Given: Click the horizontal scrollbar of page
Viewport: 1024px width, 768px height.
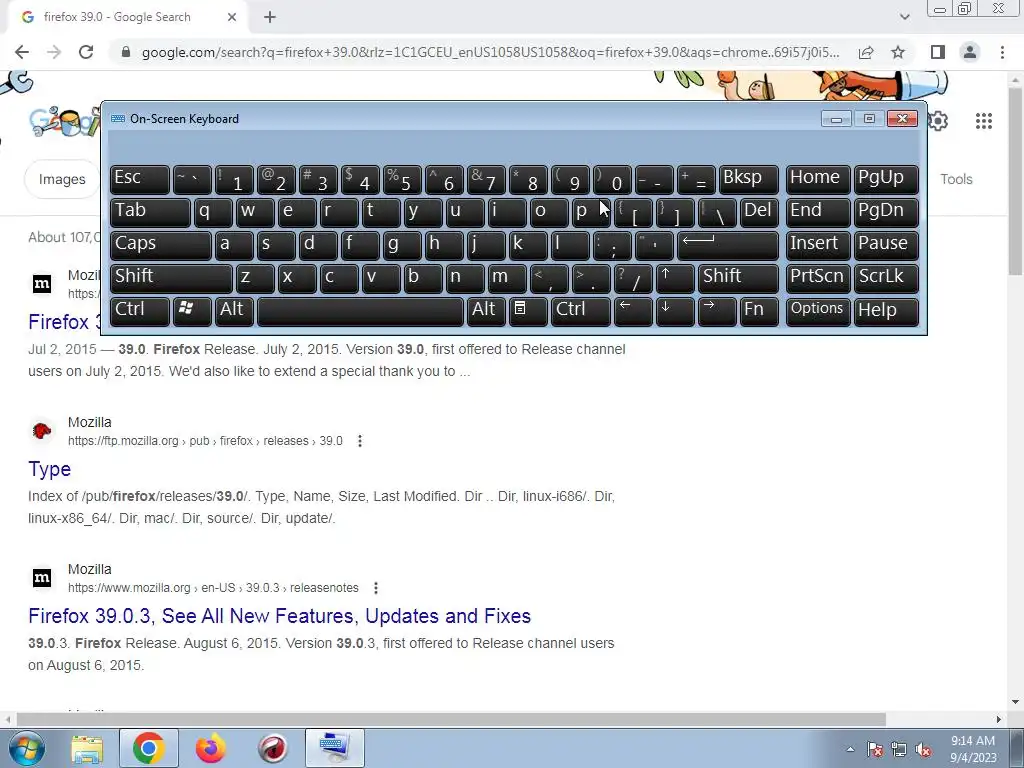Looking at the screenshot, I should click(x=451, y=719).
